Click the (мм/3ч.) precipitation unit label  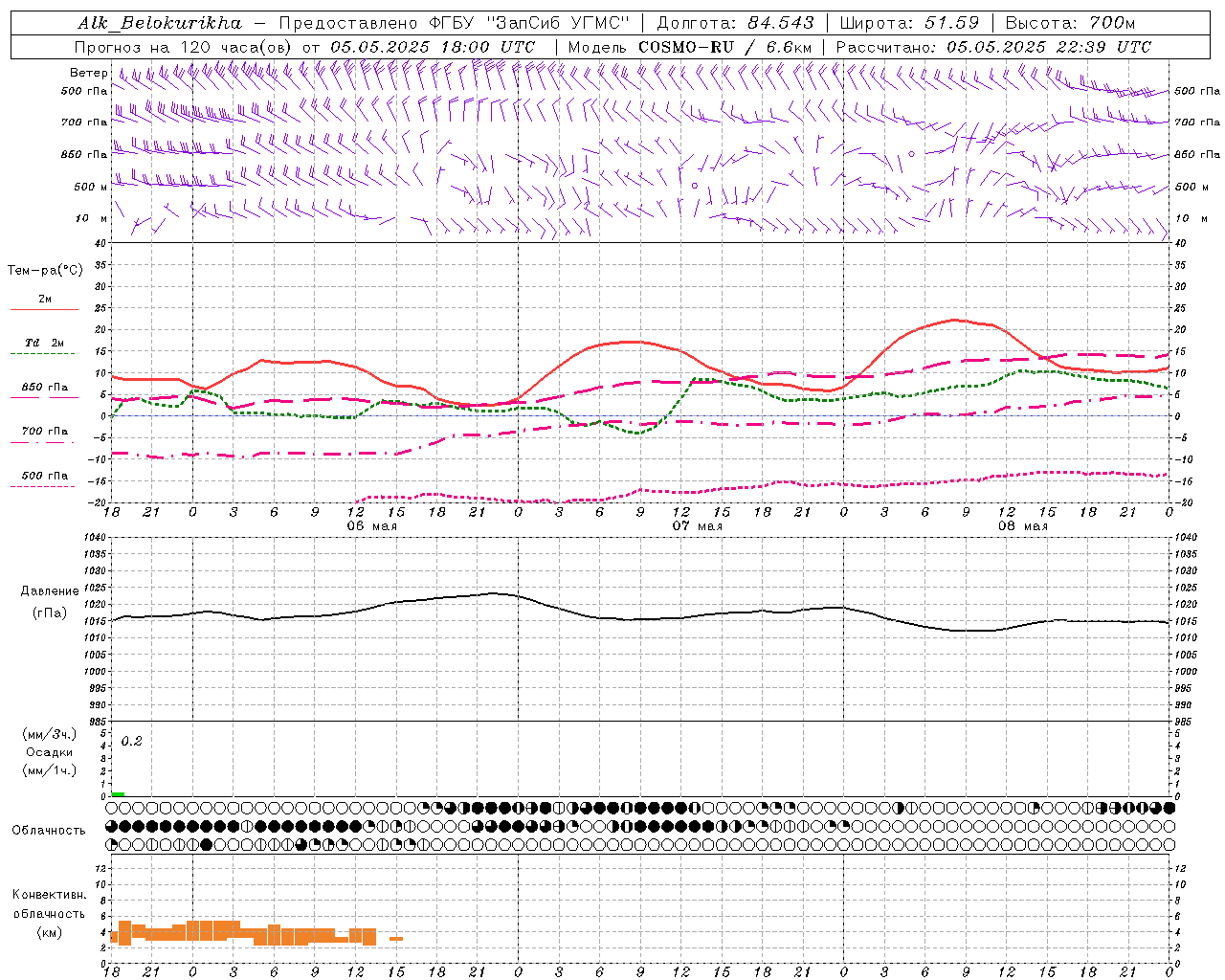point(49,735)
